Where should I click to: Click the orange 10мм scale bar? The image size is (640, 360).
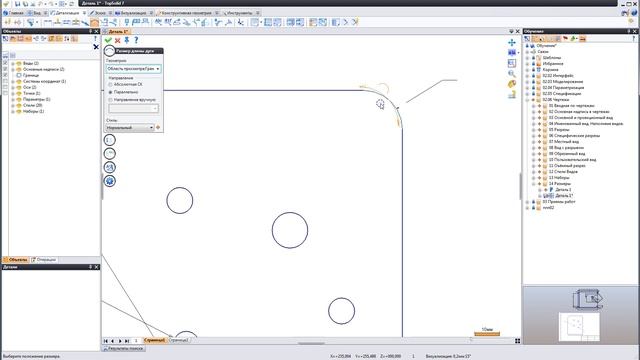tap(487, 334)
